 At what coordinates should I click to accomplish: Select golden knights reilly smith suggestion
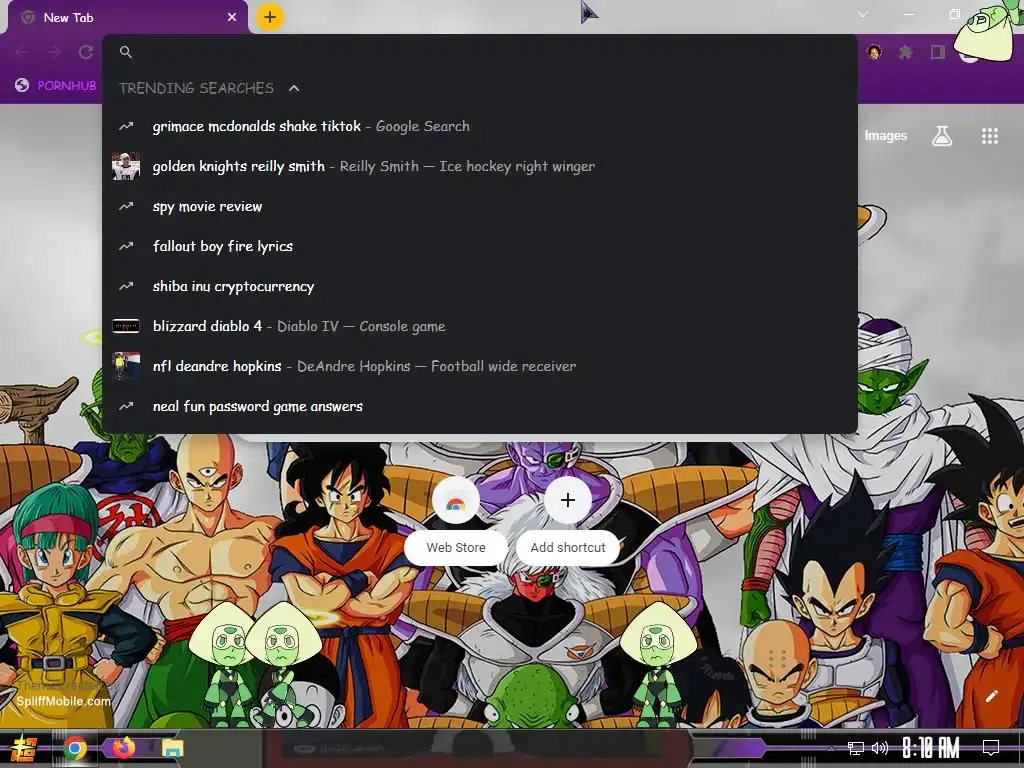pyautogui.click(x=480, y=166)
